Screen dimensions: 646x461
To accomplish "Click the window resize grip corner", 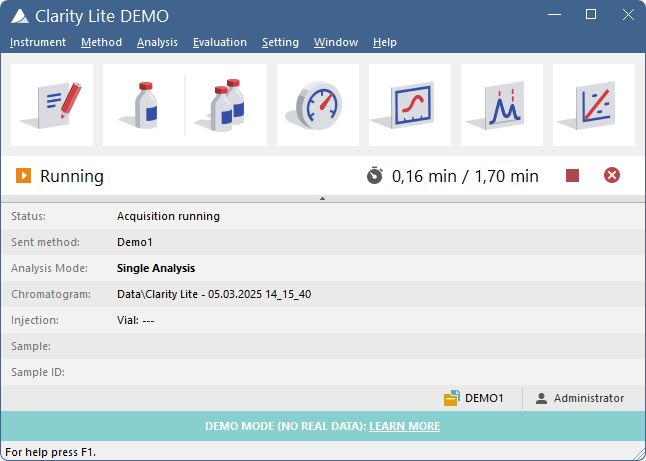I will tap(639, 454).
